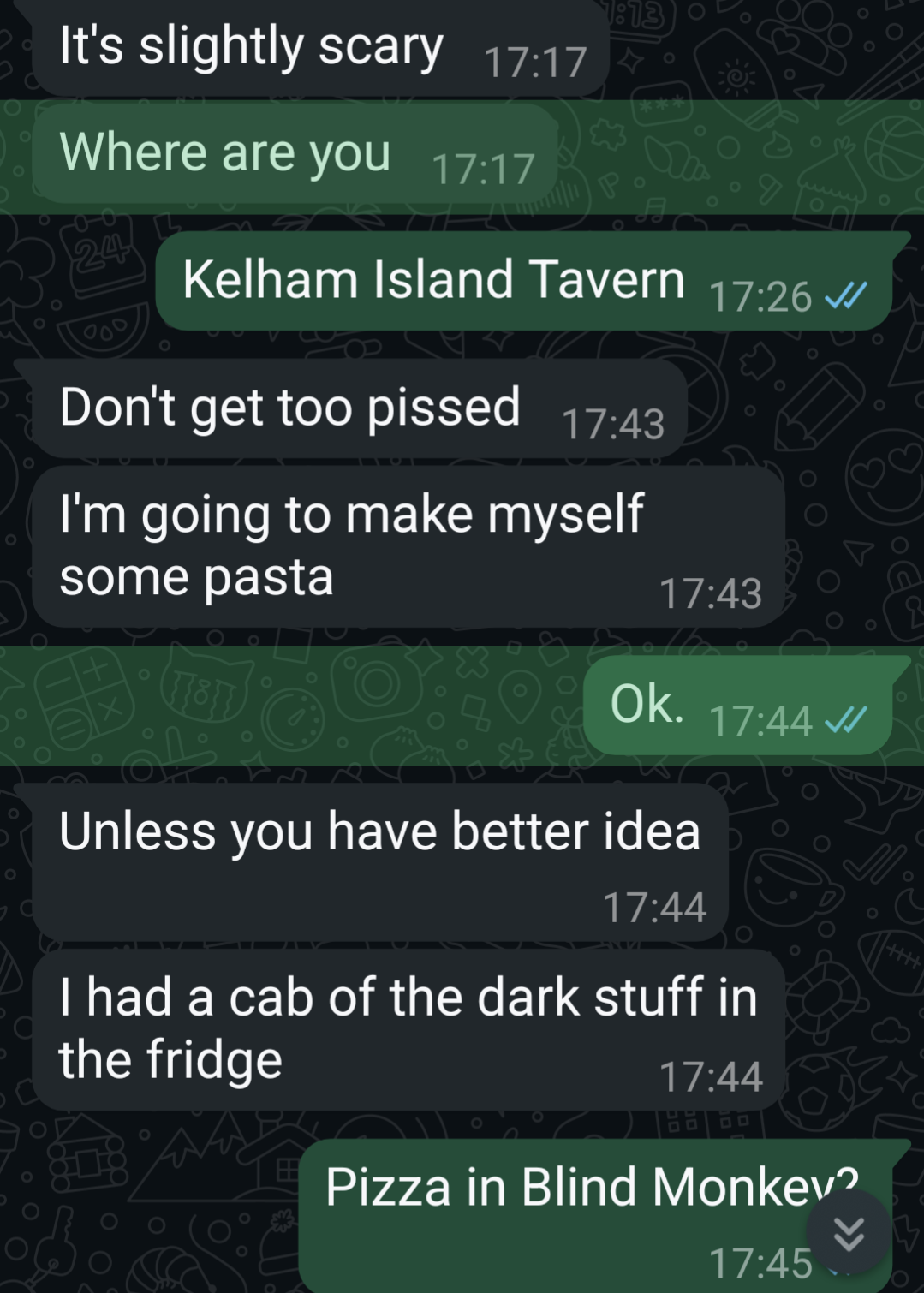Tap the "Don't get too pissed" message
Image resolution: width=924 pixels, height=1293 pixels.
coord(360,408)
